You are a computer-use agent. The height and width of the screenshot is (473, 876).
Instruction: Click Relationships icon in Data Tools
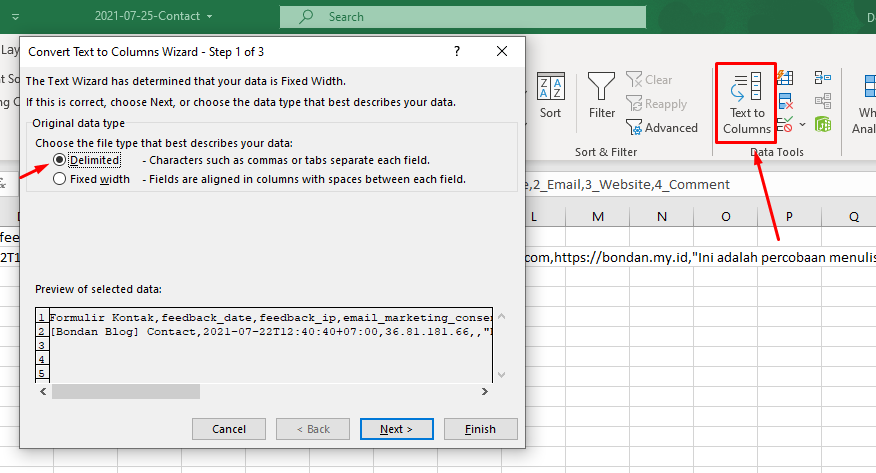coord(822,101)
